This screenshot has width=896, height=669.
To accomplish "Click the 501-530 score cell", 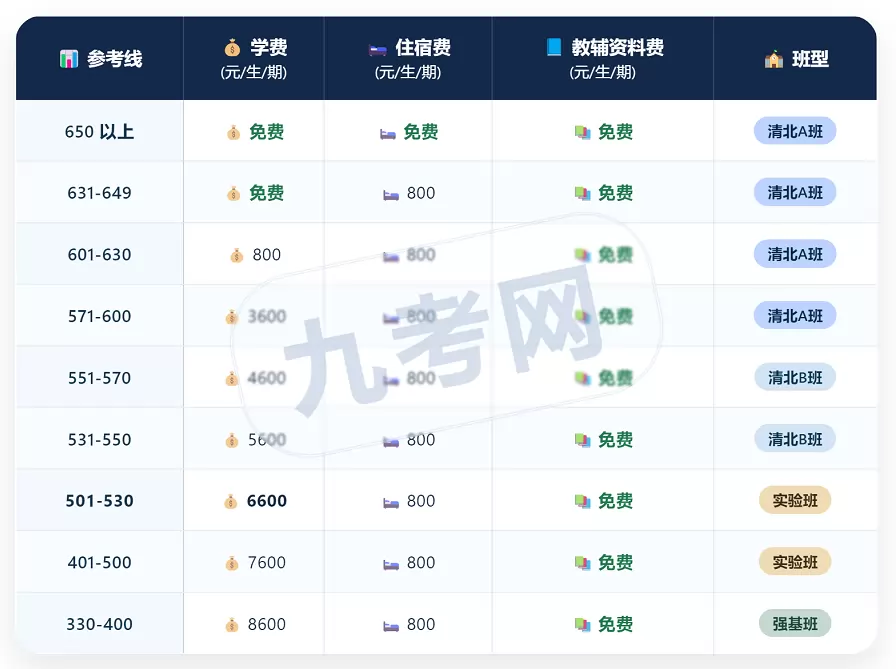I will 99,501.
